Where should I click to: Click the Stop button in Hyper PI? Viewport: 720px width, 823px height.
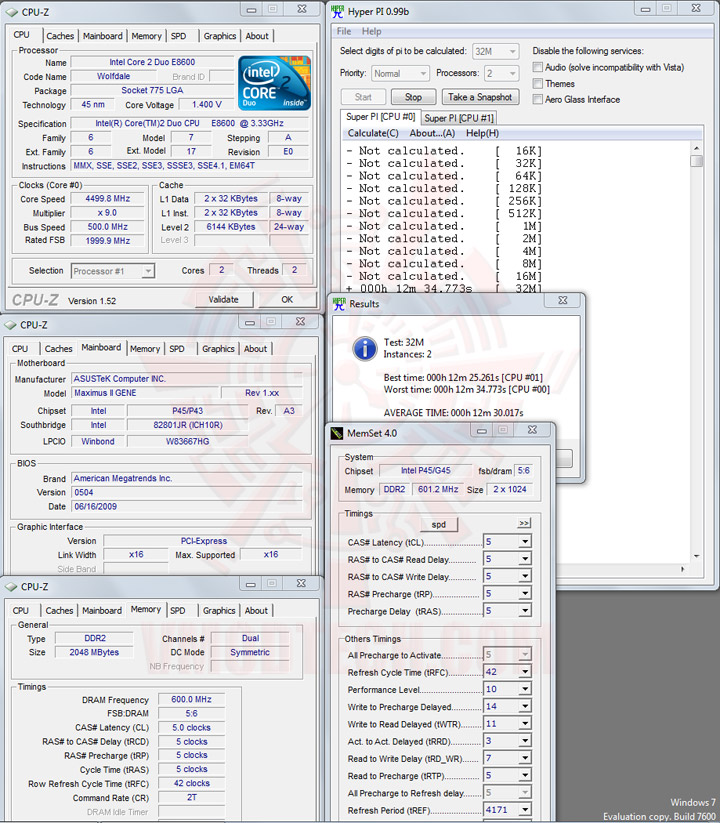413,97
